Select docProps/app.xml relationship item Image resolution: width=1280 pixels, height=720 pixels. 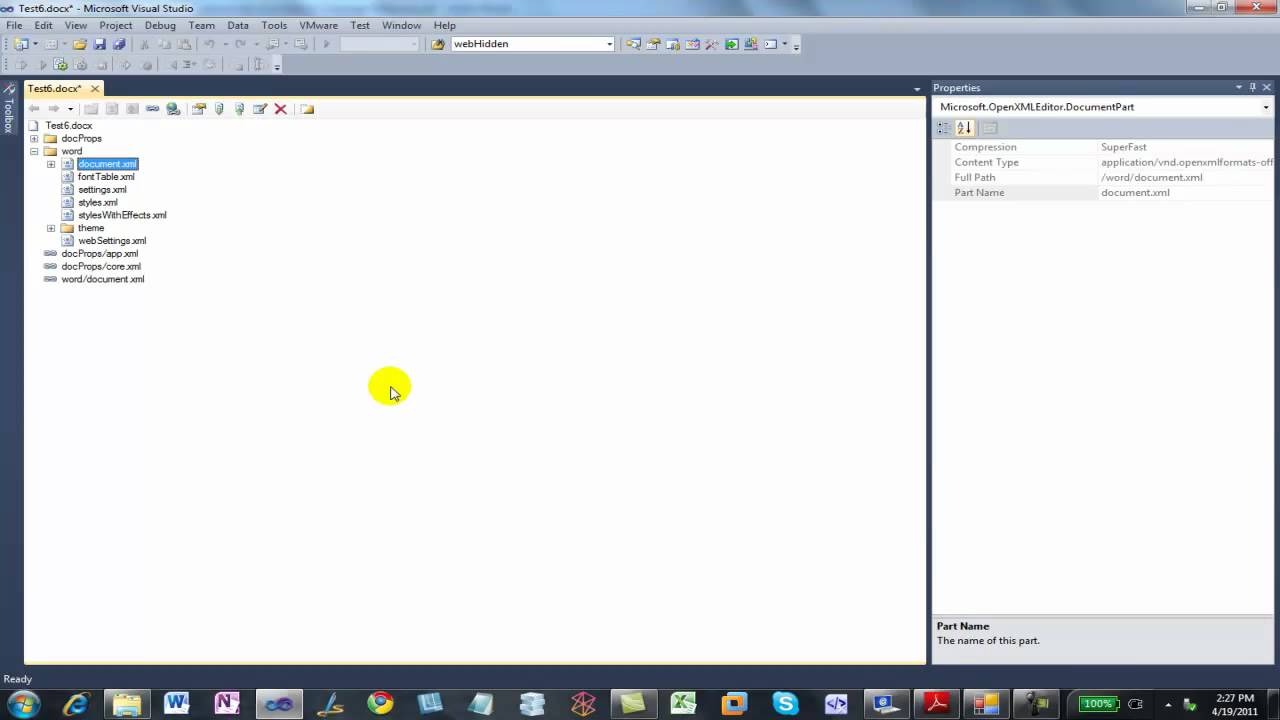pos(100,254)
